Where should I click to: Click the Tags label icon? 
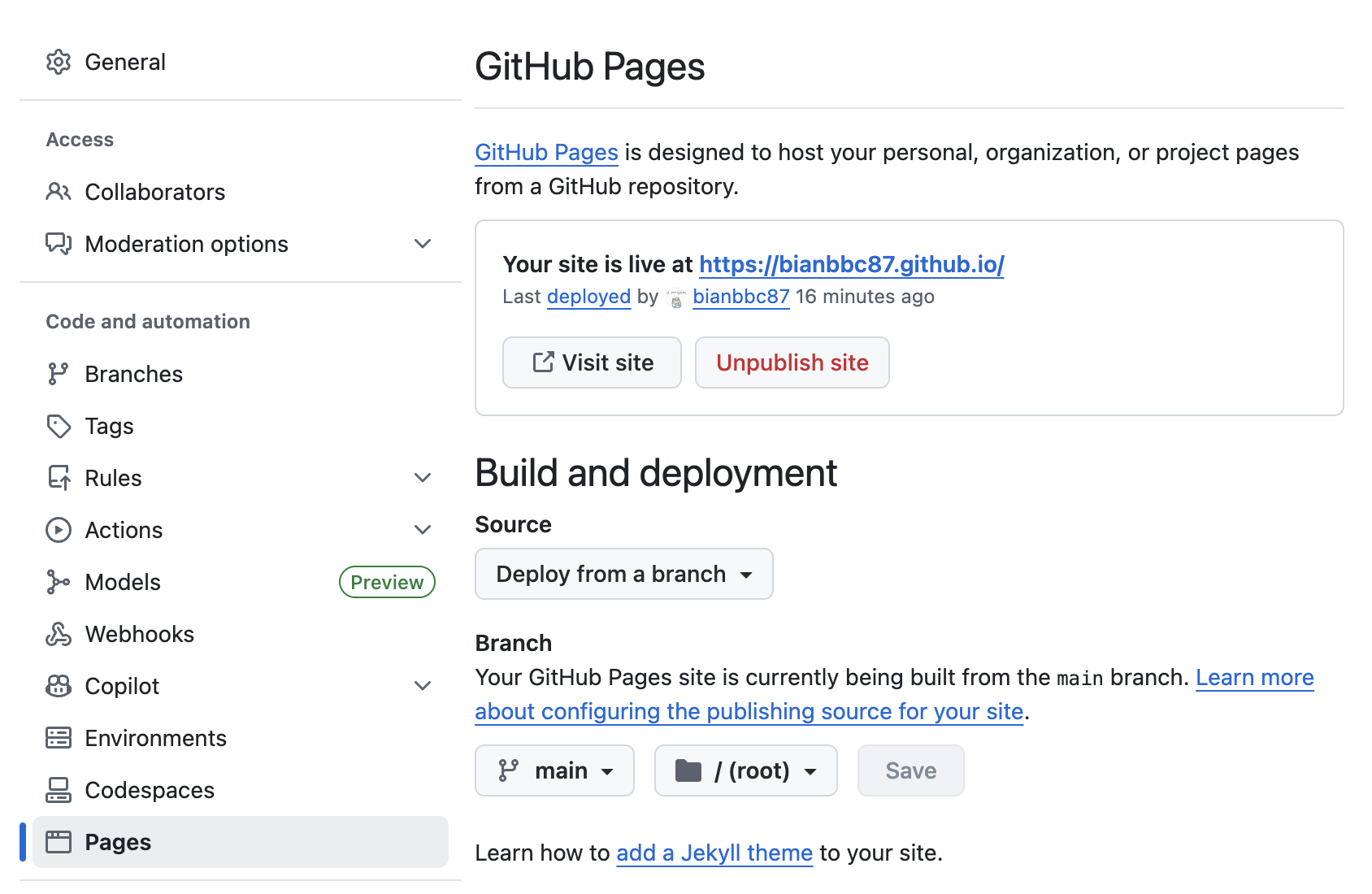pyautogui.click(x=59, y=426)
